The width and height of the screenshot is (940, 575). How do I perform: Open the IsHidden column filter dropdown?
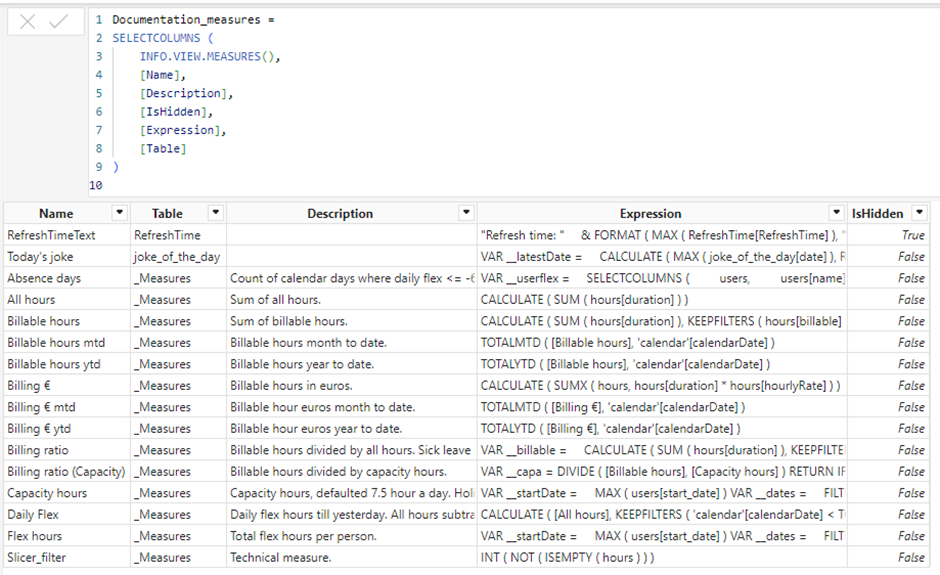(920, 213)
